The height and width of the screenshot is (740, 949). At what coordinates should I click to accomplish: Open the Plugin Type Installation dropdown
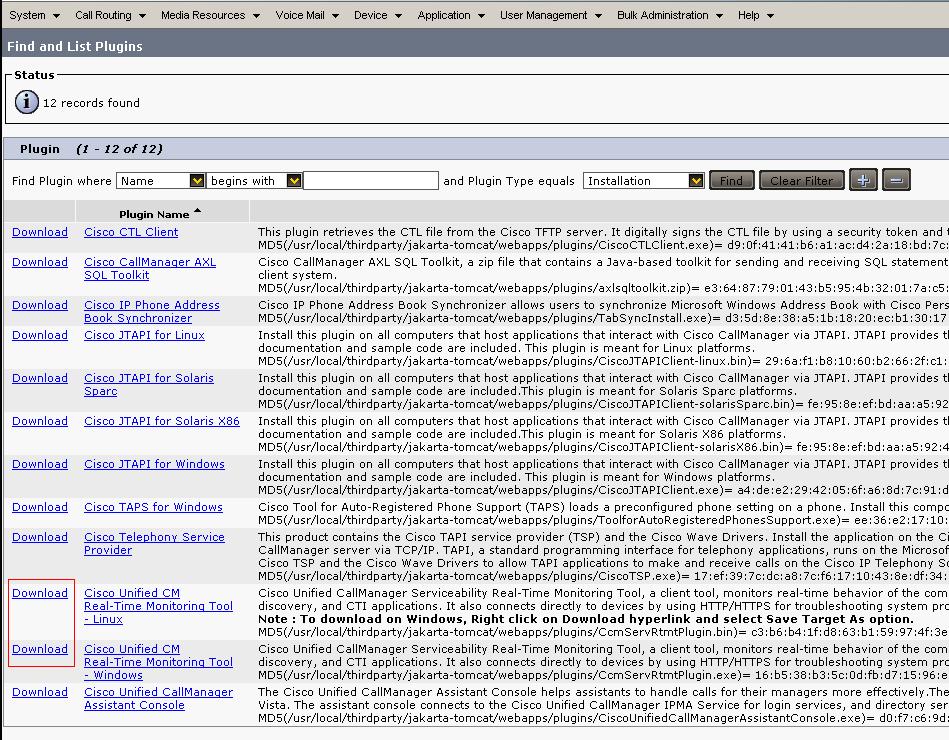click(643, 180)
